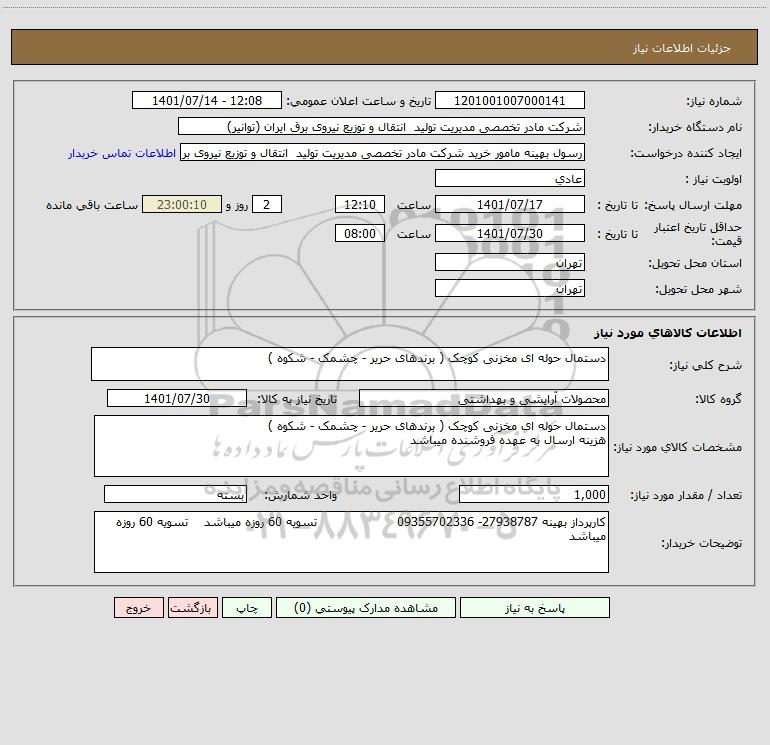Click the اولویت نیاز field عادی
The height and width of the screenshot is (745, 770).
510,178
